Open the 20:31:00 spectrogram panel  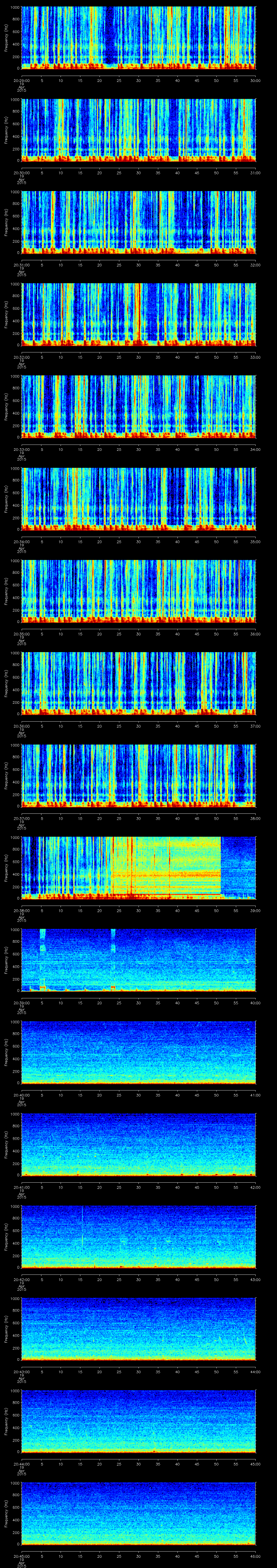[x=138, y=222]
